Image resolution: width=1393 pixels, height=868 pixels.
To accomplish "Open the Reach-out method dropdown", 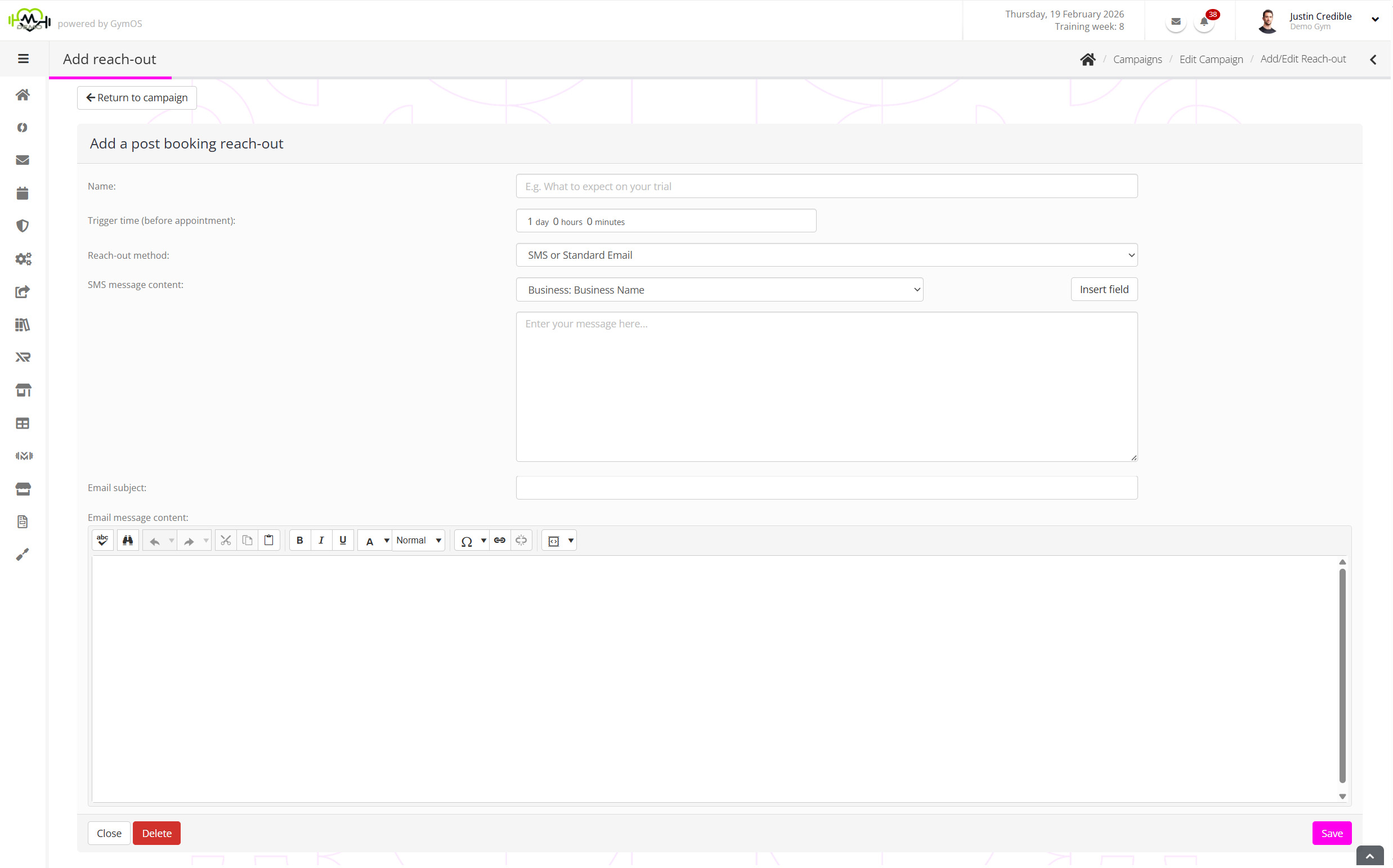I will pyautogui.click(x=826, y=255).
